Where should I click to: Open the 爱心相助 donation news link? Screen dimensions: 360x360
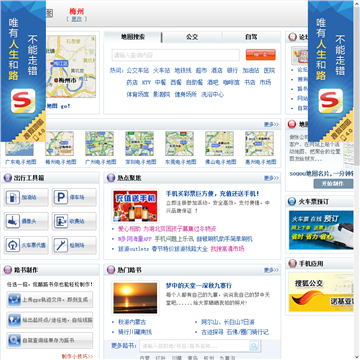pos(167,229)
